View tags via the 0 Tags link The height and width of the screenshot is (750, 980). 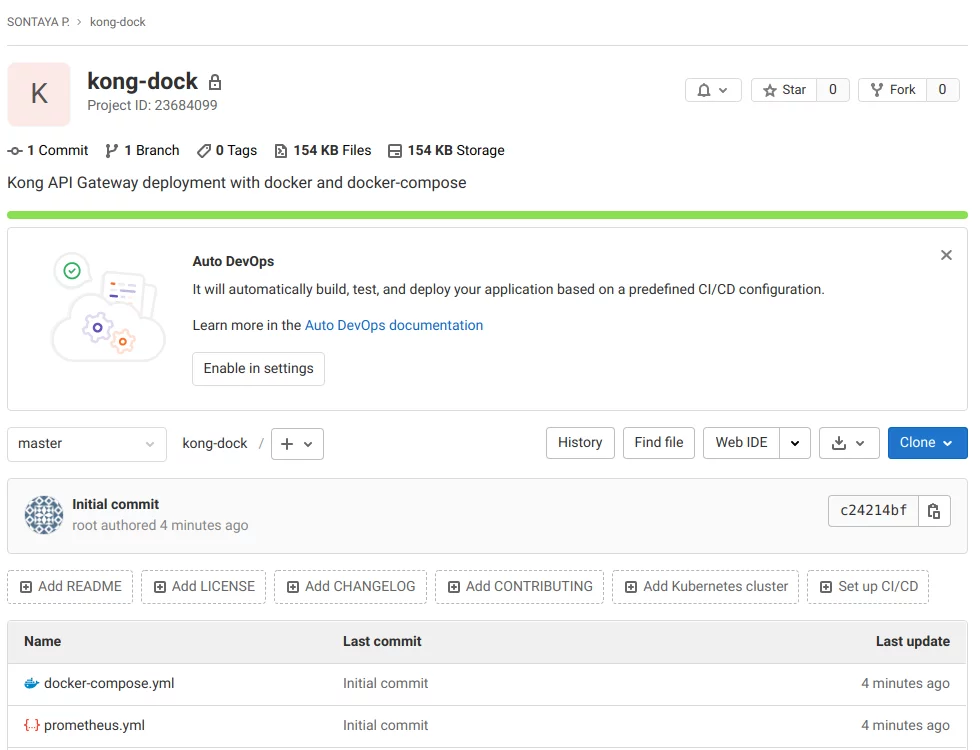[226, 150]
